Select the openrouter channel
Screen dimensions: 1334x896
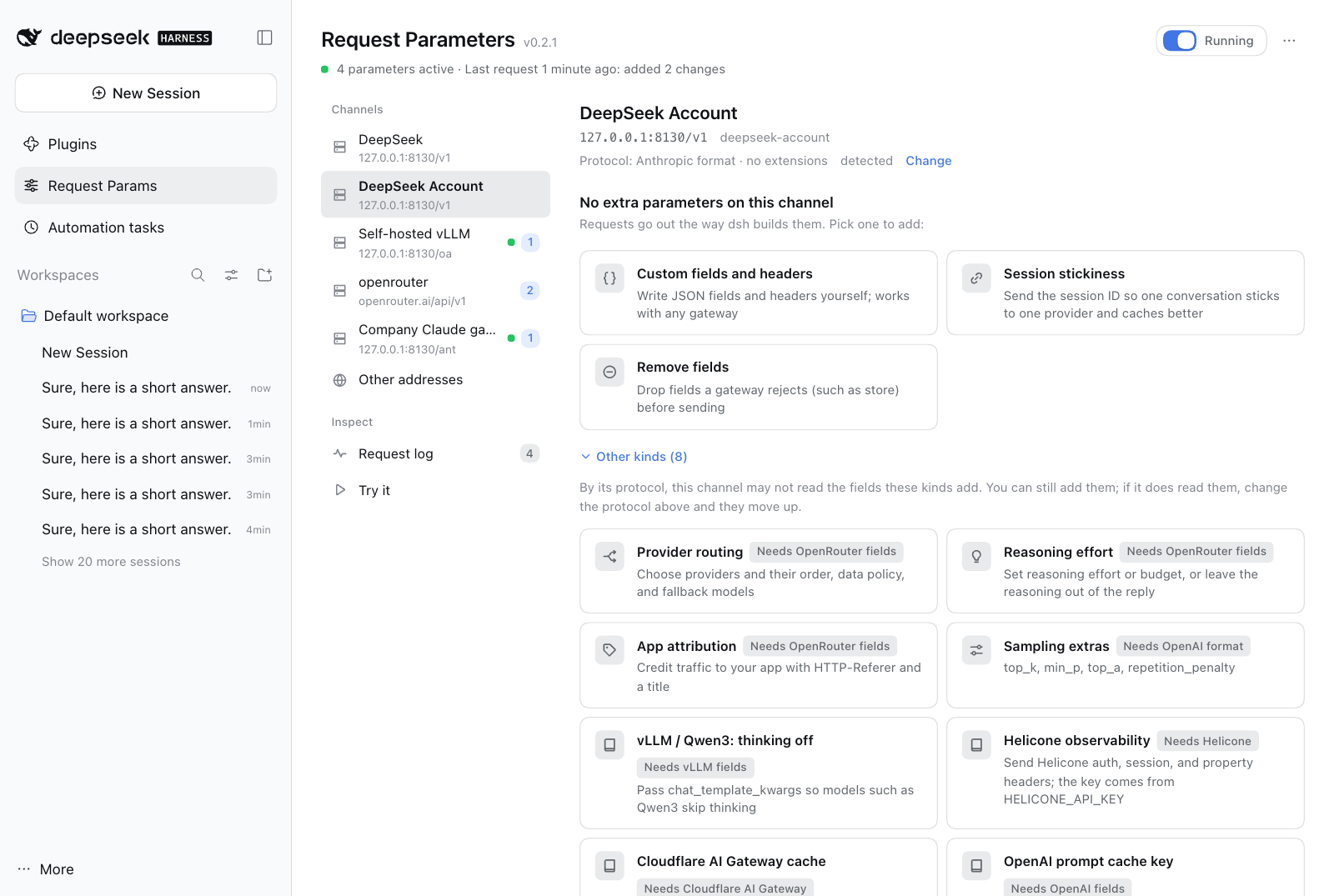pos(435,291)
